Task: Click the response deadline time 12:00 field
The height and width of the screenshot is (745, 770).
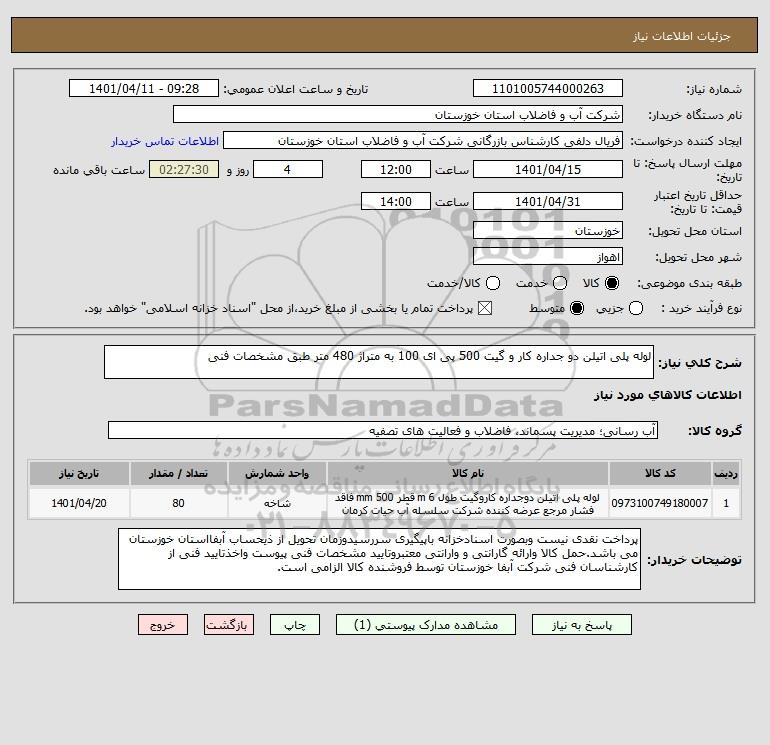Action: [396, 169]
